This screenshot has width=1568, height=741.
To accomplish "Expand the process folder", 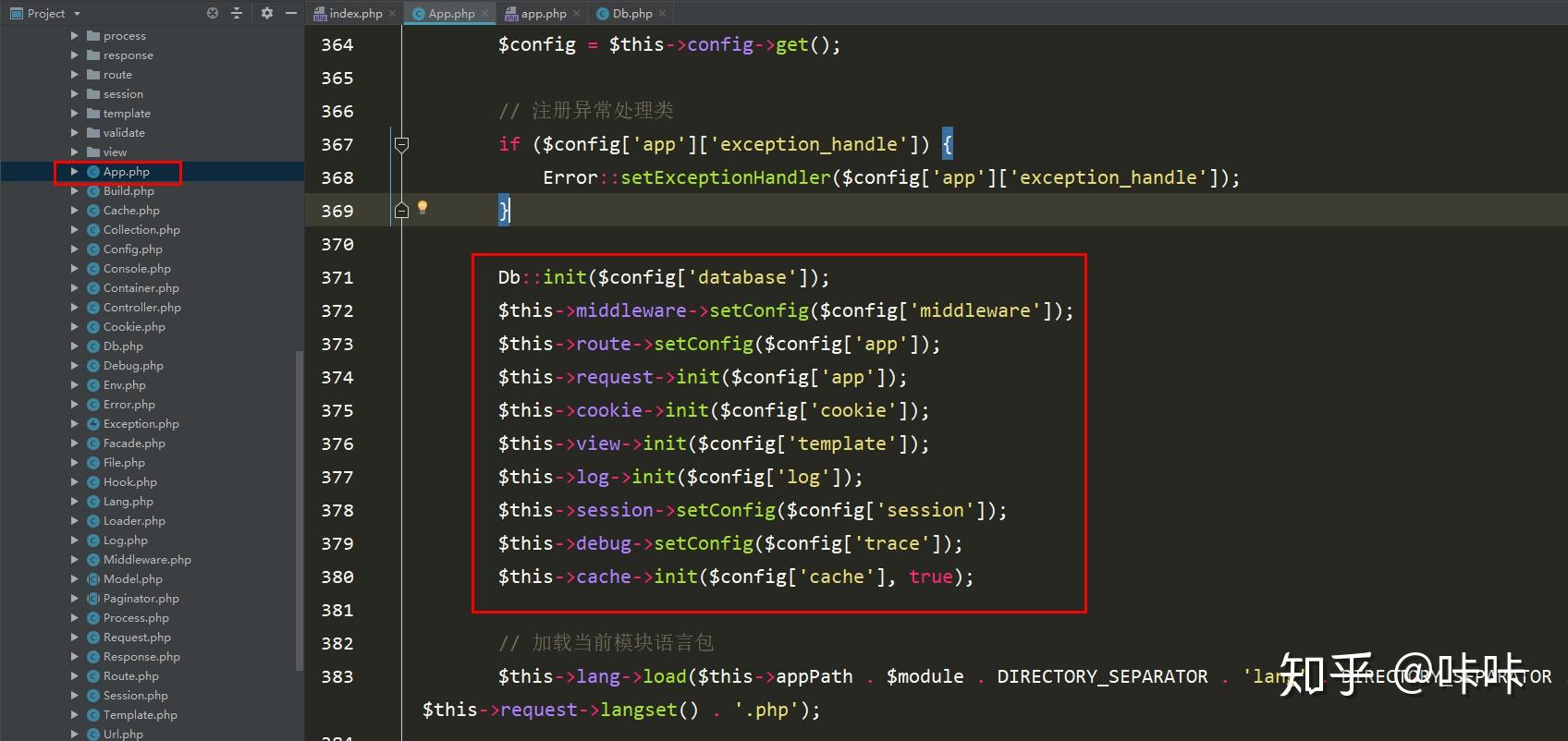I will pos(75,36).
